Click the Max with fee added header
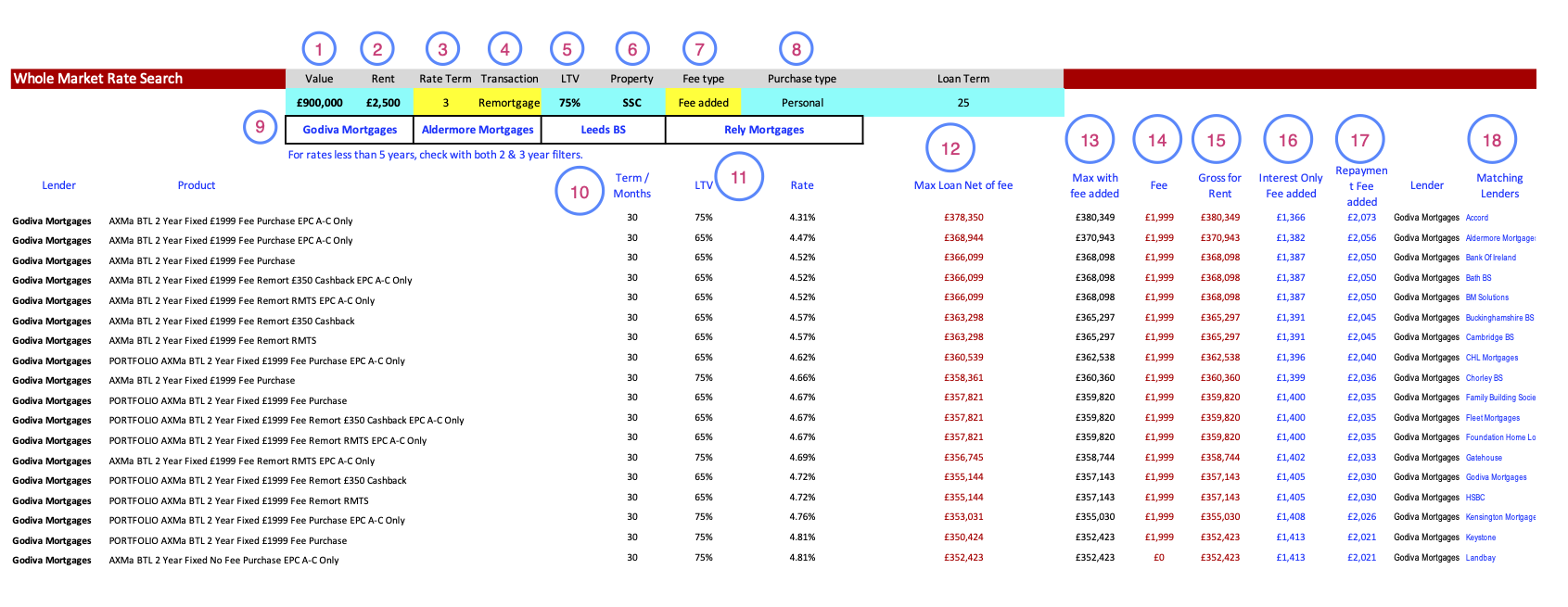1568x607 pixels. tap(1094, 185)
